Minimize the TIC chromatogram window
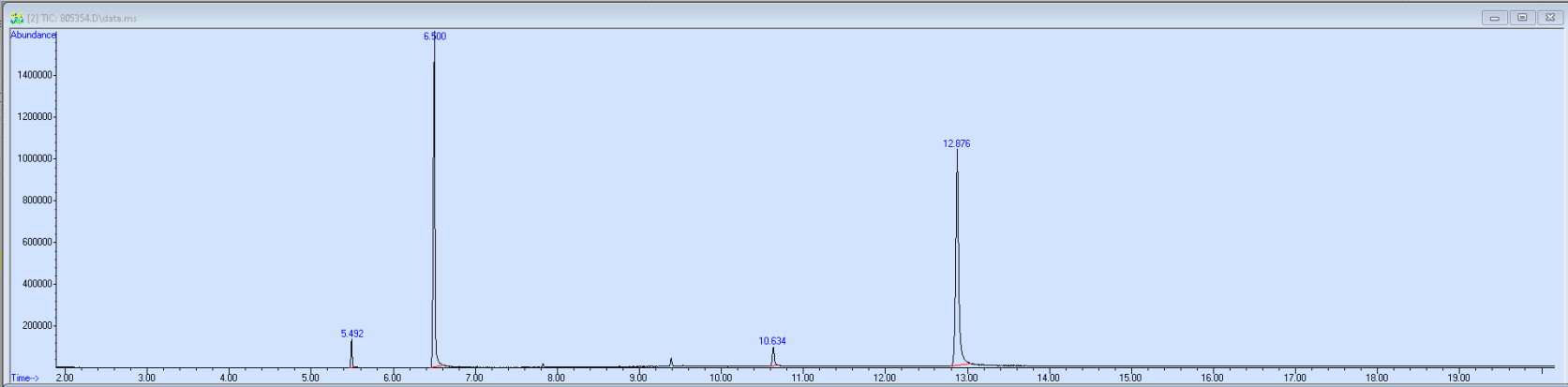The height and width of the screenshot is (387, 1568). point(1494,18)
